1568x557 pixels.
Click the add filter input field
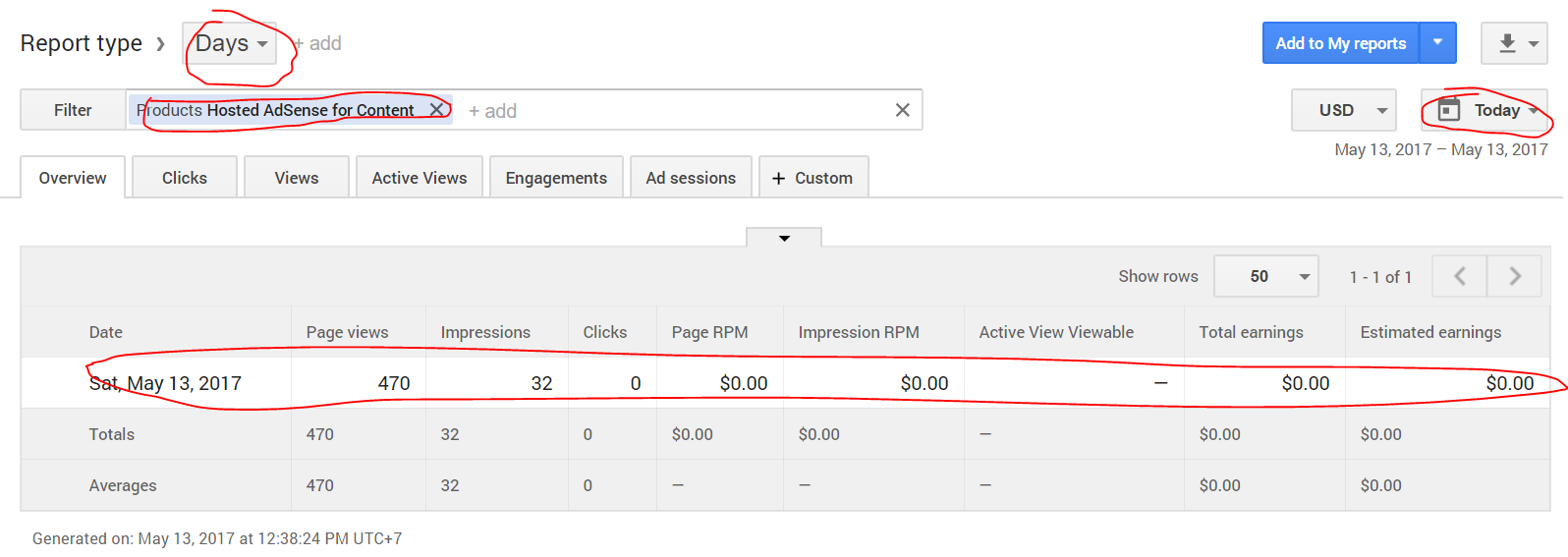(x=668, y=111)
